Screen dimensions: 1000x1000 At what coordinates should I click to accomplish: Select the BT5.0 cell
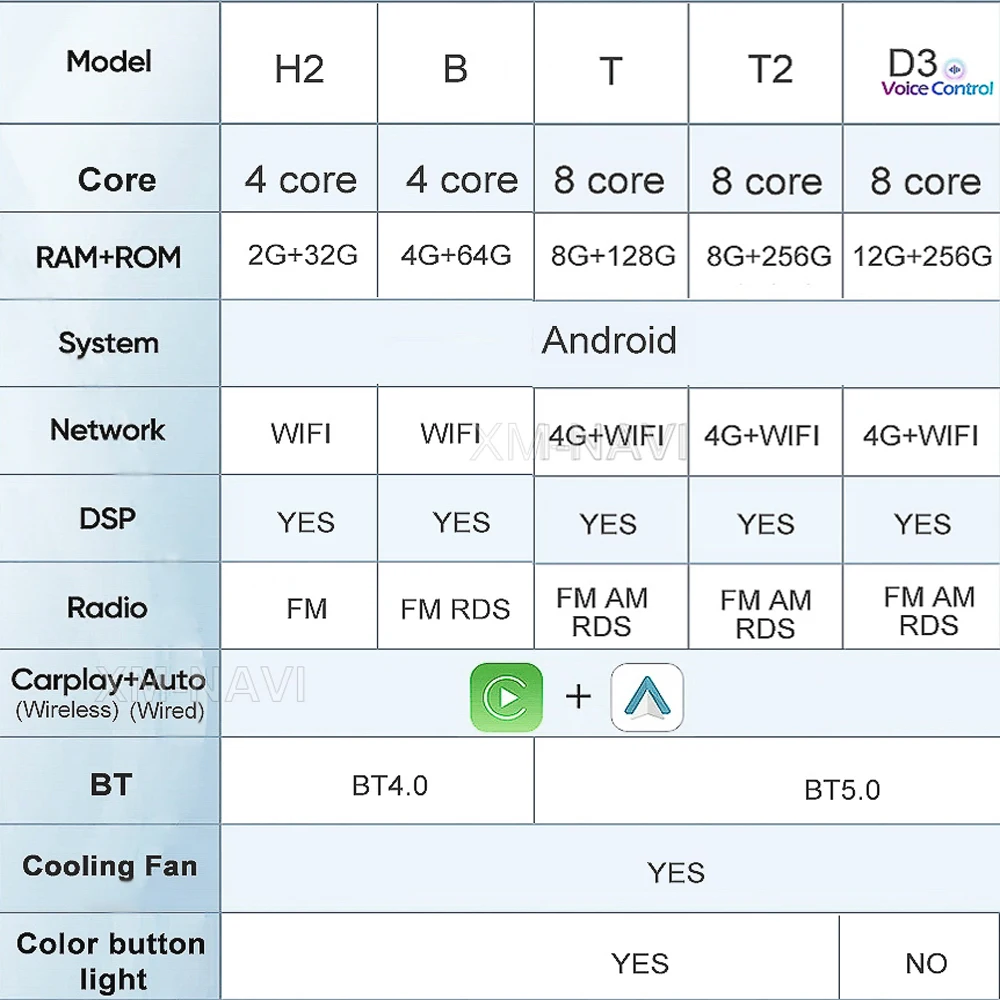point(842,790)
